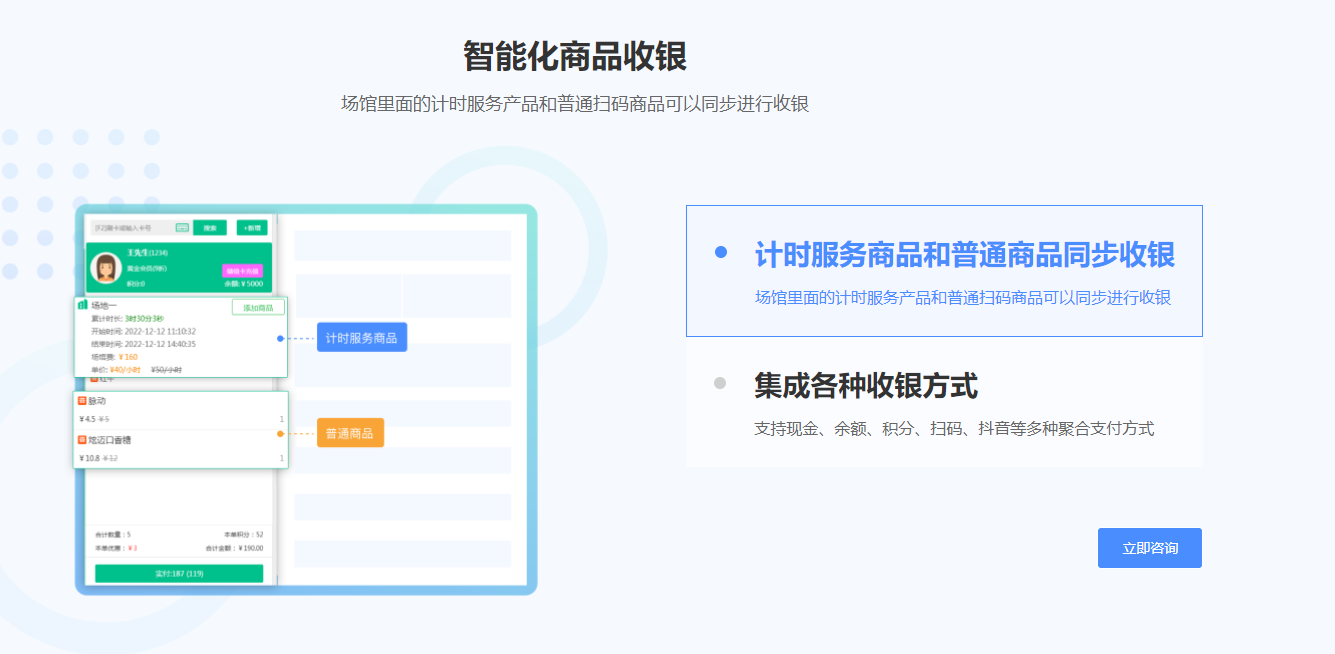Click the pink recharge button on member card
The height and width of the screenshot is (654, 1335).
click(242, 271)
